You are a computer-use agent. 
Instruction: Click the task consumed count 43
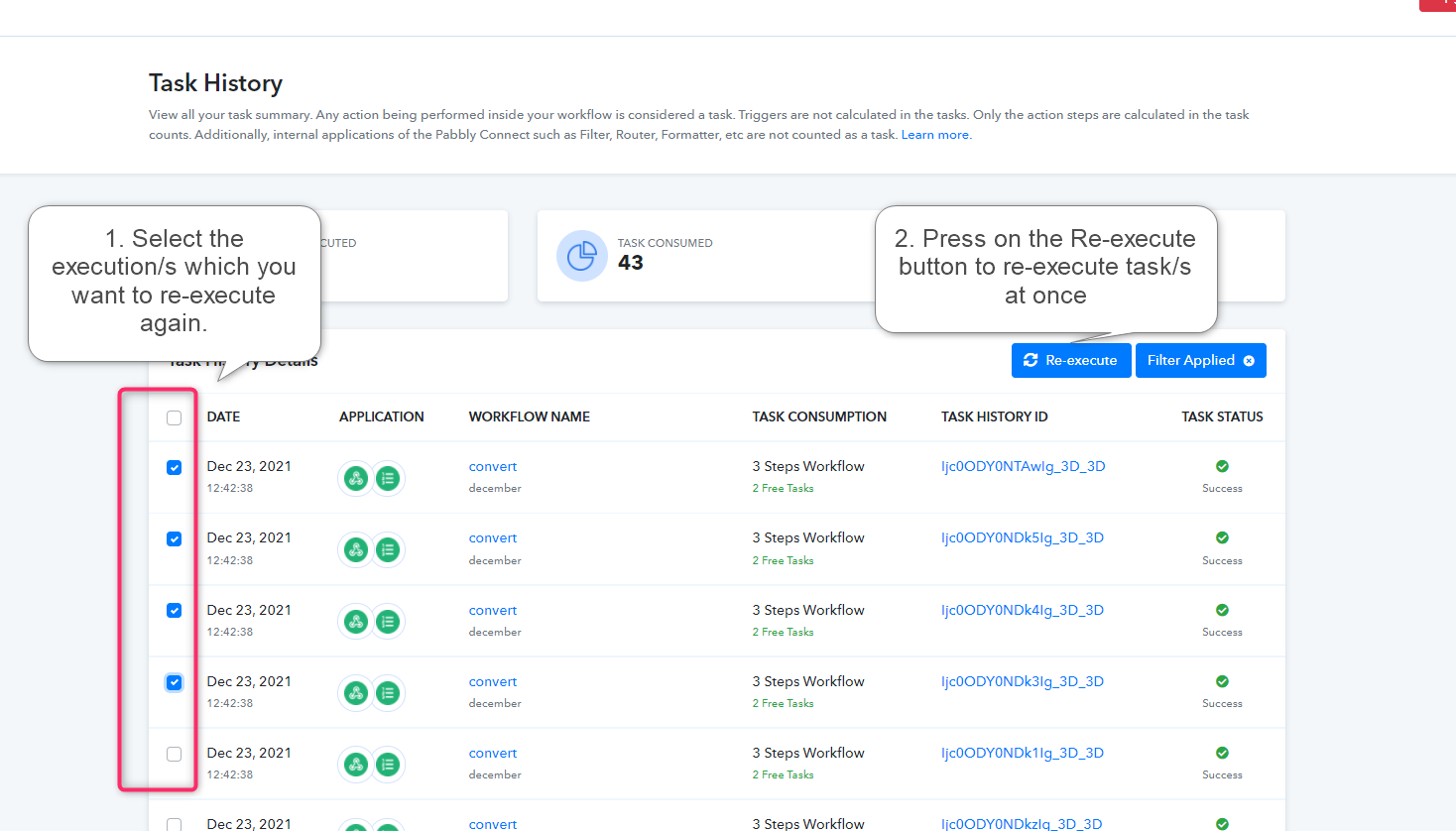click(x=631, y=263)
